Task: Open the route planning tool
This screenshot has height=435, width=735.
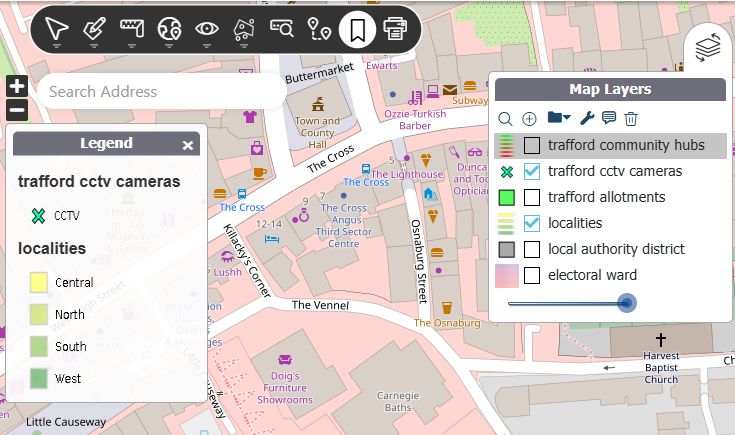Action: tap(319, 29)
